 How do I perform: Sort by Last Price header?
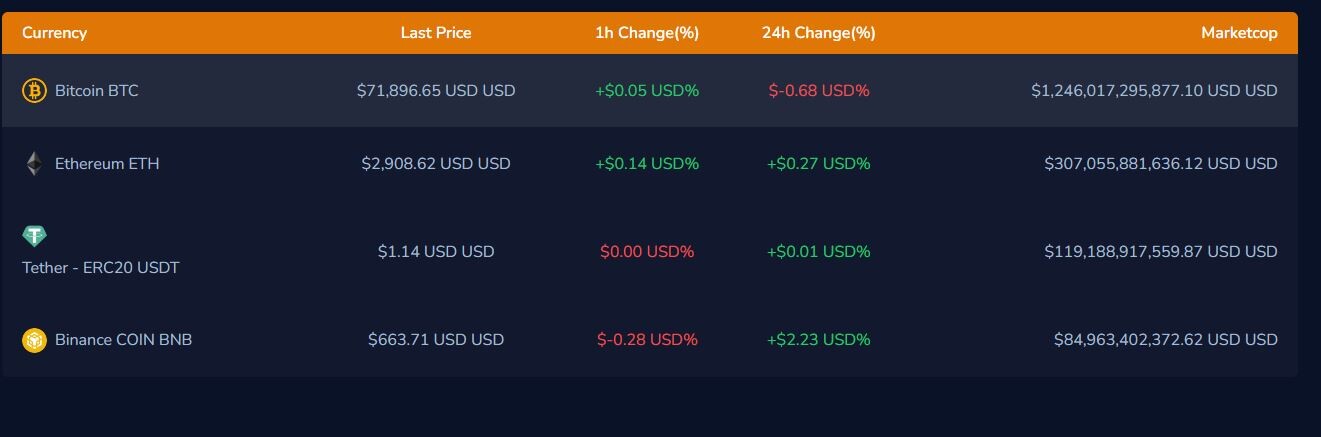[x=436, y=33]
